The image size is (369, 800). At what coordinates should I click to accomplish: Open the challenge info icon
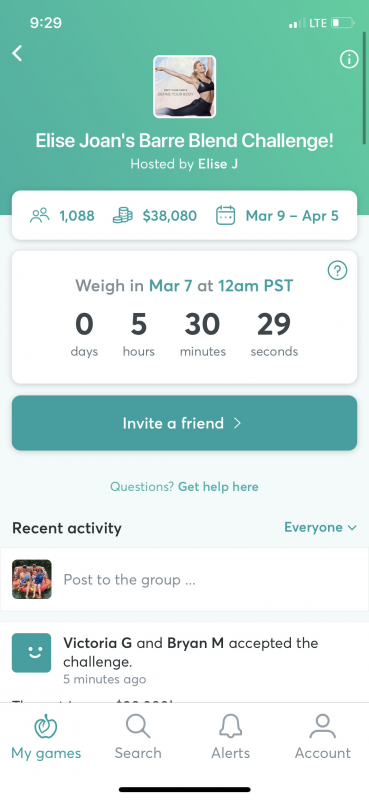tap(349, 60)
